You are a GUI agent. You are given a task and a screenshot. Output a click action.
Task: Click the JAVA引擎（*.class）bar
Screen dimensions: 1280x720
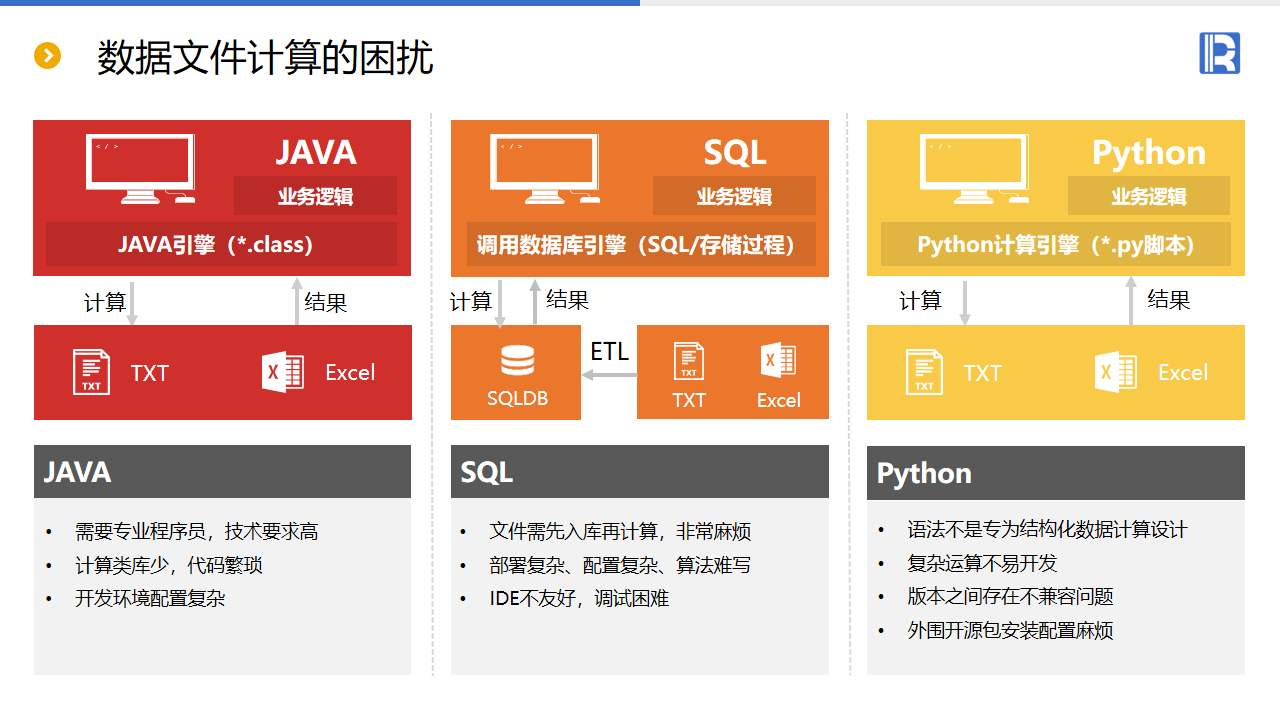point(221,244)
